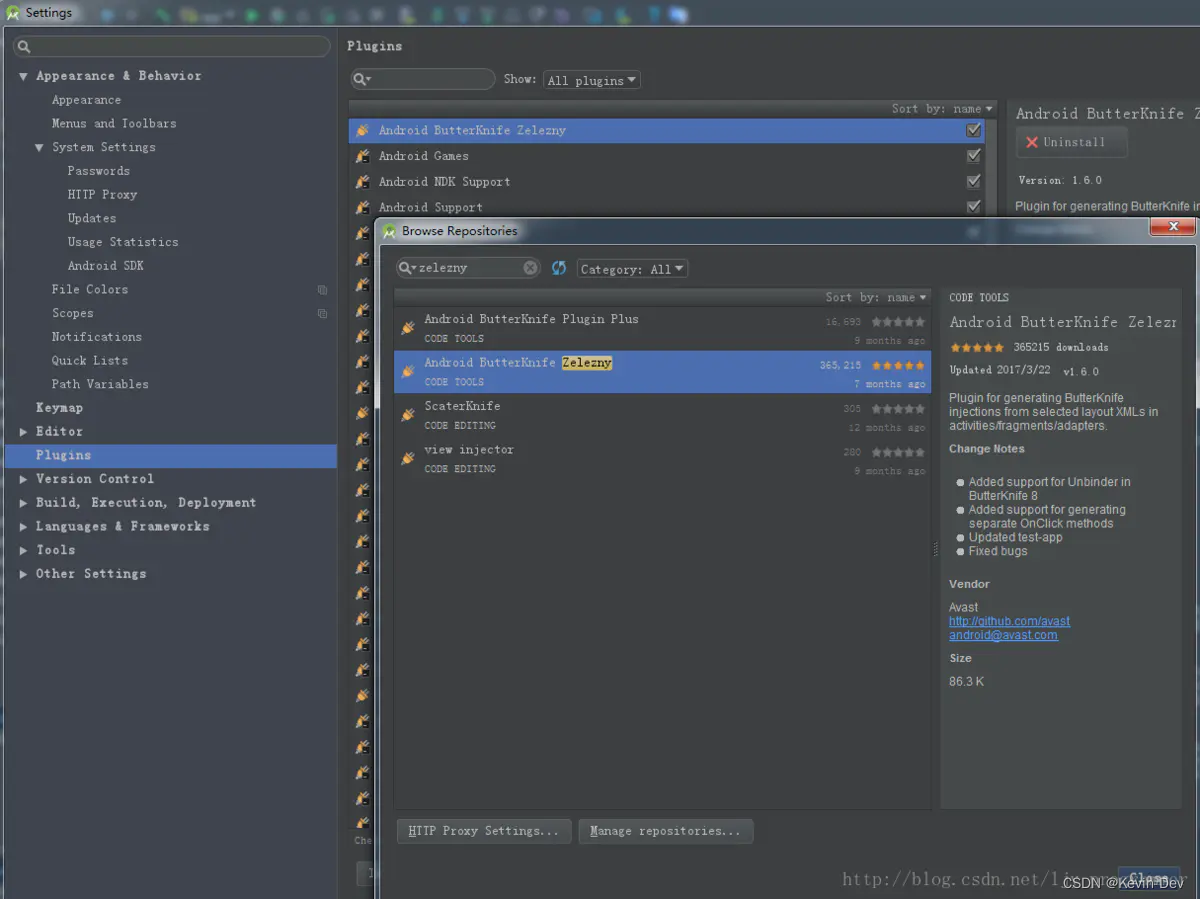Collapse the Appearance & Behavior tree node

coord(23,76)
